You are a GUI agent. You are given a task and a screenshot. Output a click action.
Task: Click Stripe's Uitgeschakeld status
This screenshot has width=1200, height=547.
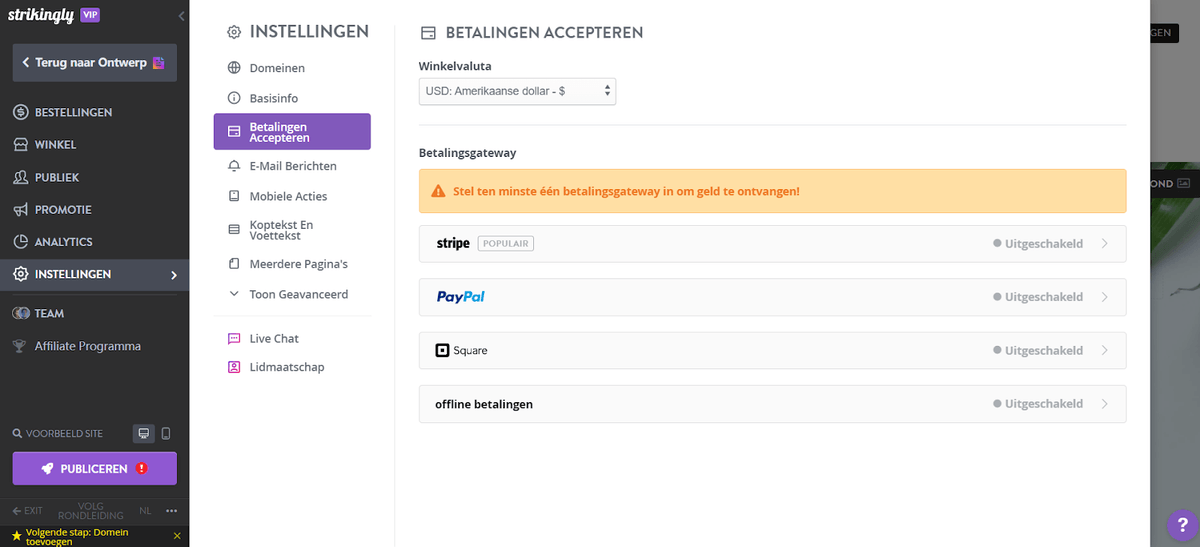click(x=1038, y=243)
